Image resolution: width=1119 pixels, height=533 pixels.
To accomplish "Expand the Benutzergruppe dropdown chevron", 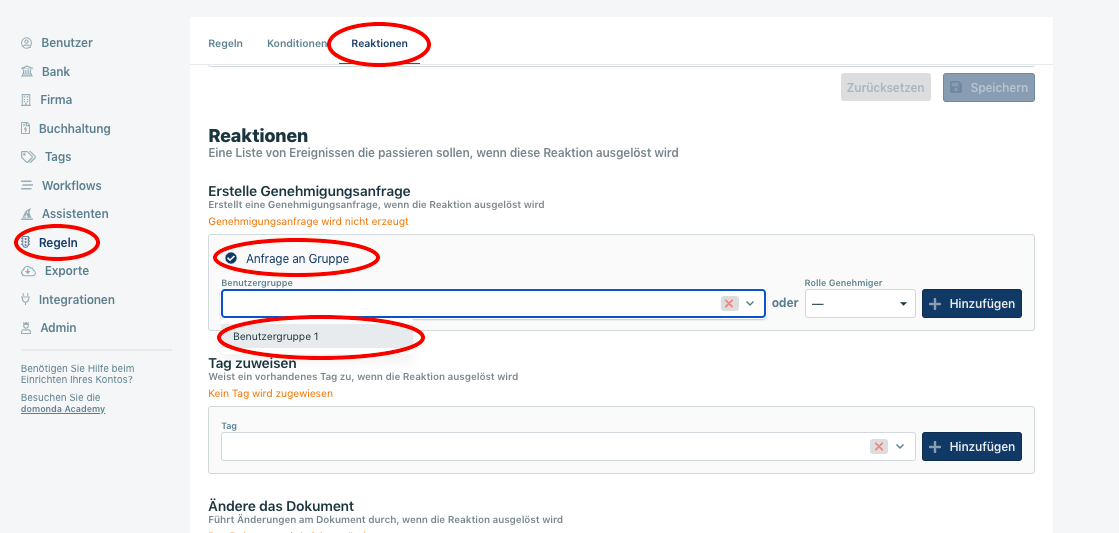I will [x=750, y=303].
